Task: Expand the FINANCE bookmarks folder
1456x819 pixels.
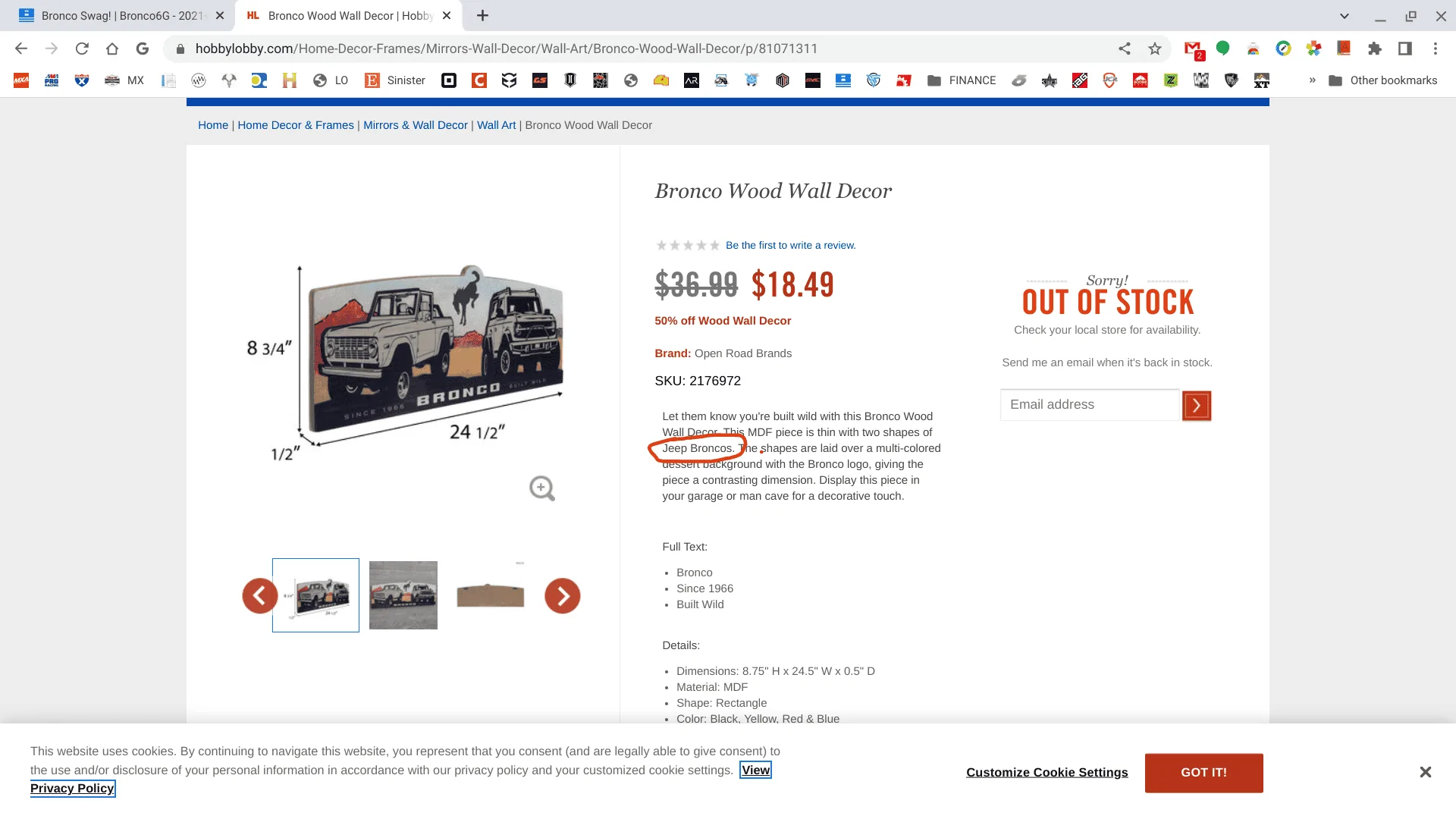Action: [962, 80]
